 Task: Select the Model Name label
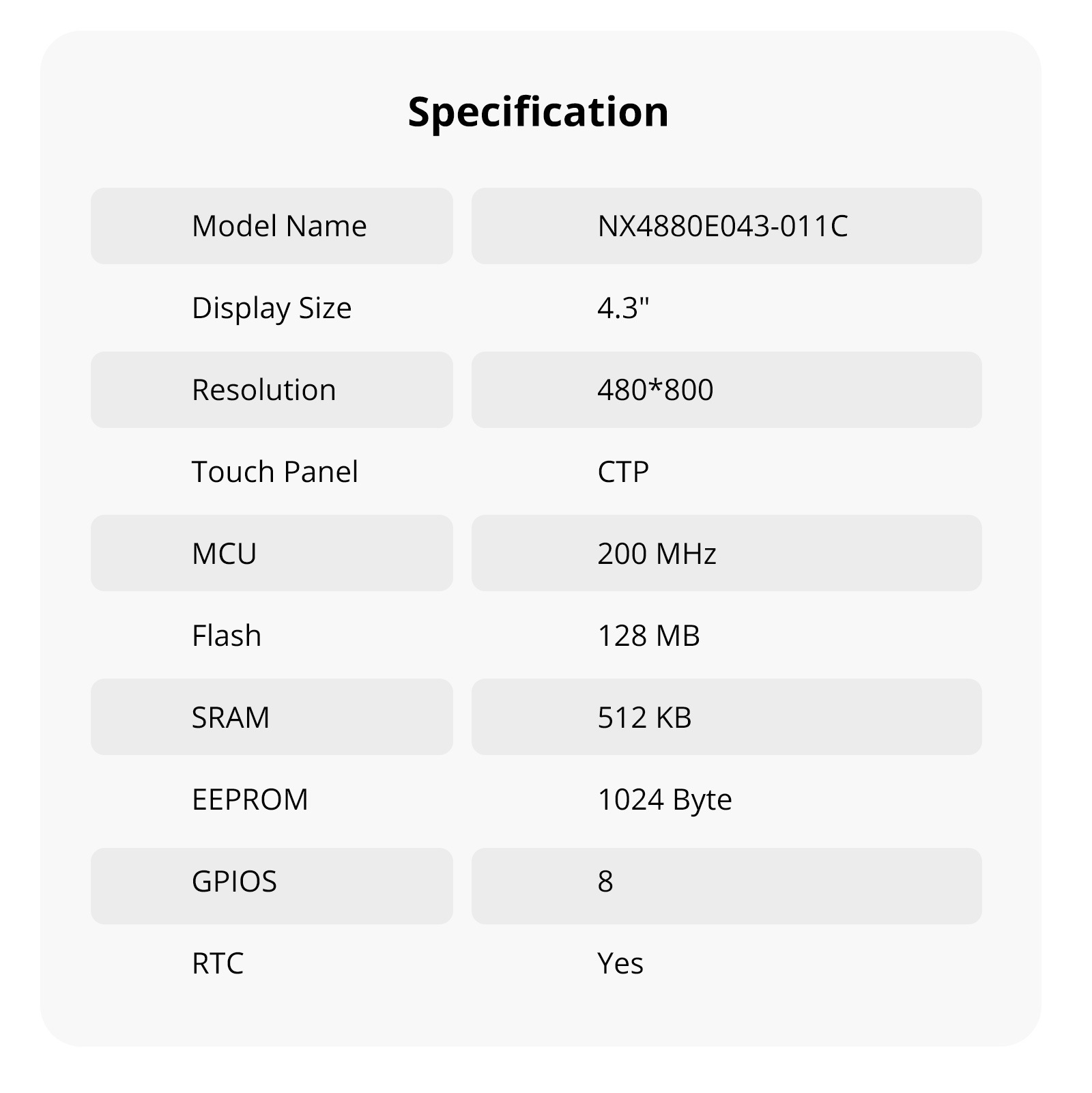pos(279,226)
